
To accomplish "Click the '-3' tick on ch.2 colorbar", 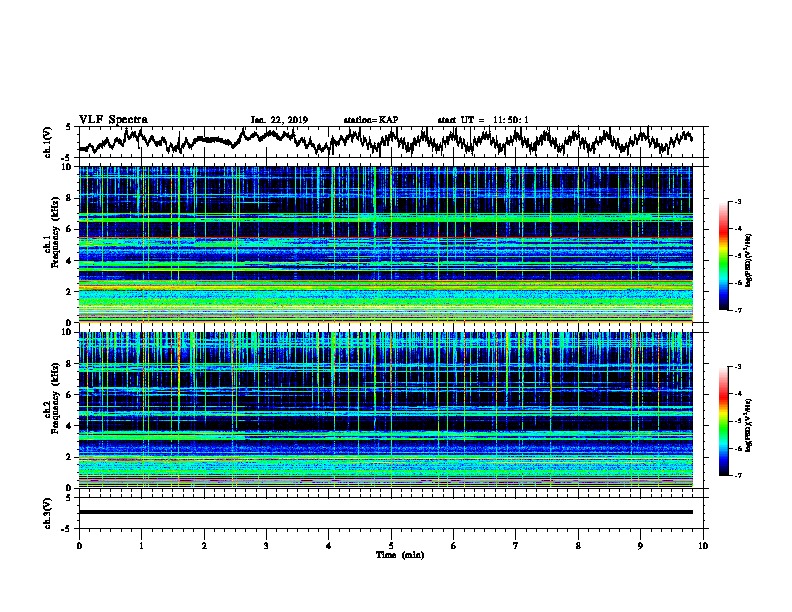I will tap(737, 367).
